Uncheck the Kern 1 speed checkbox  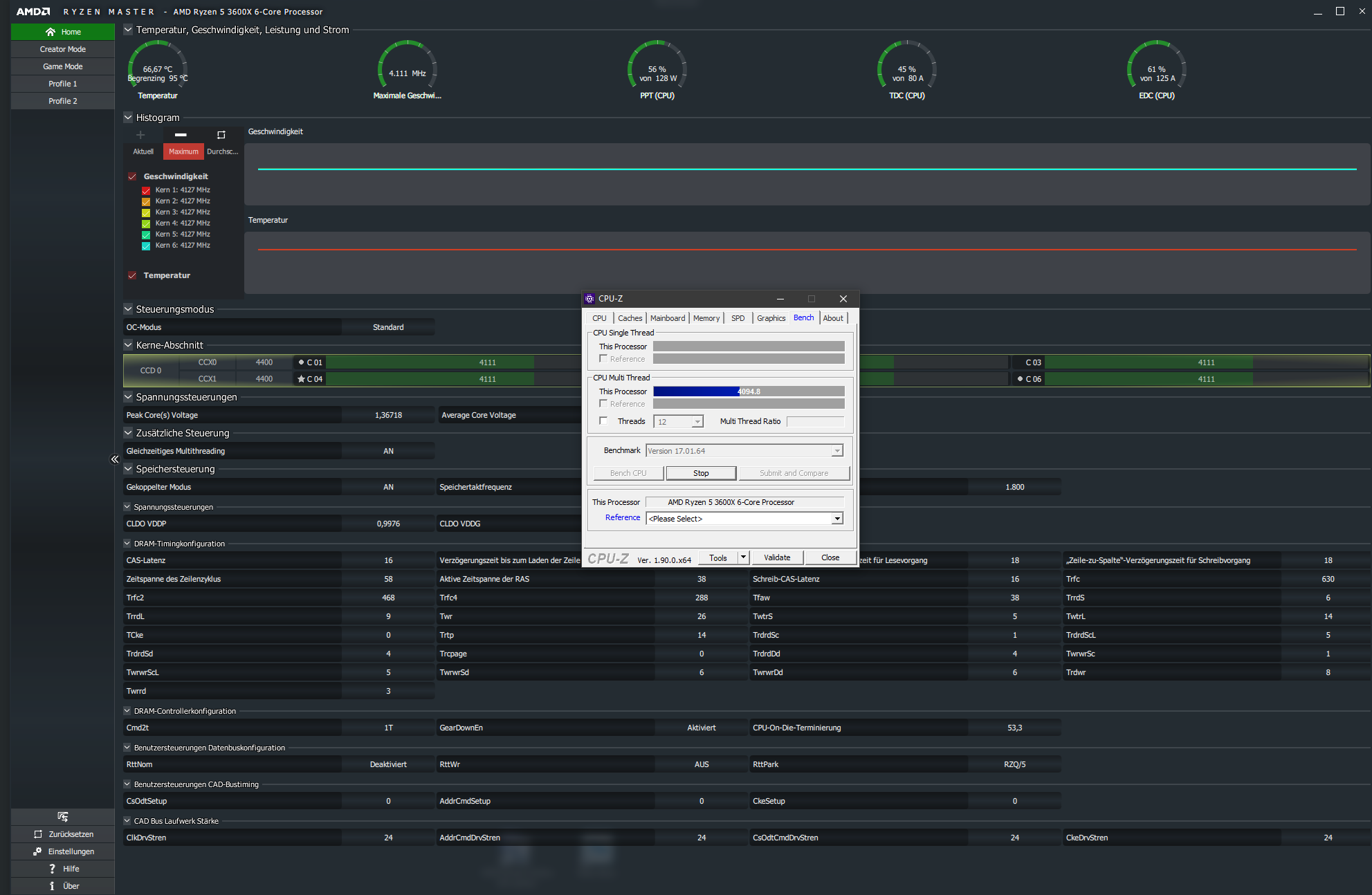click(x=146, y=190)
